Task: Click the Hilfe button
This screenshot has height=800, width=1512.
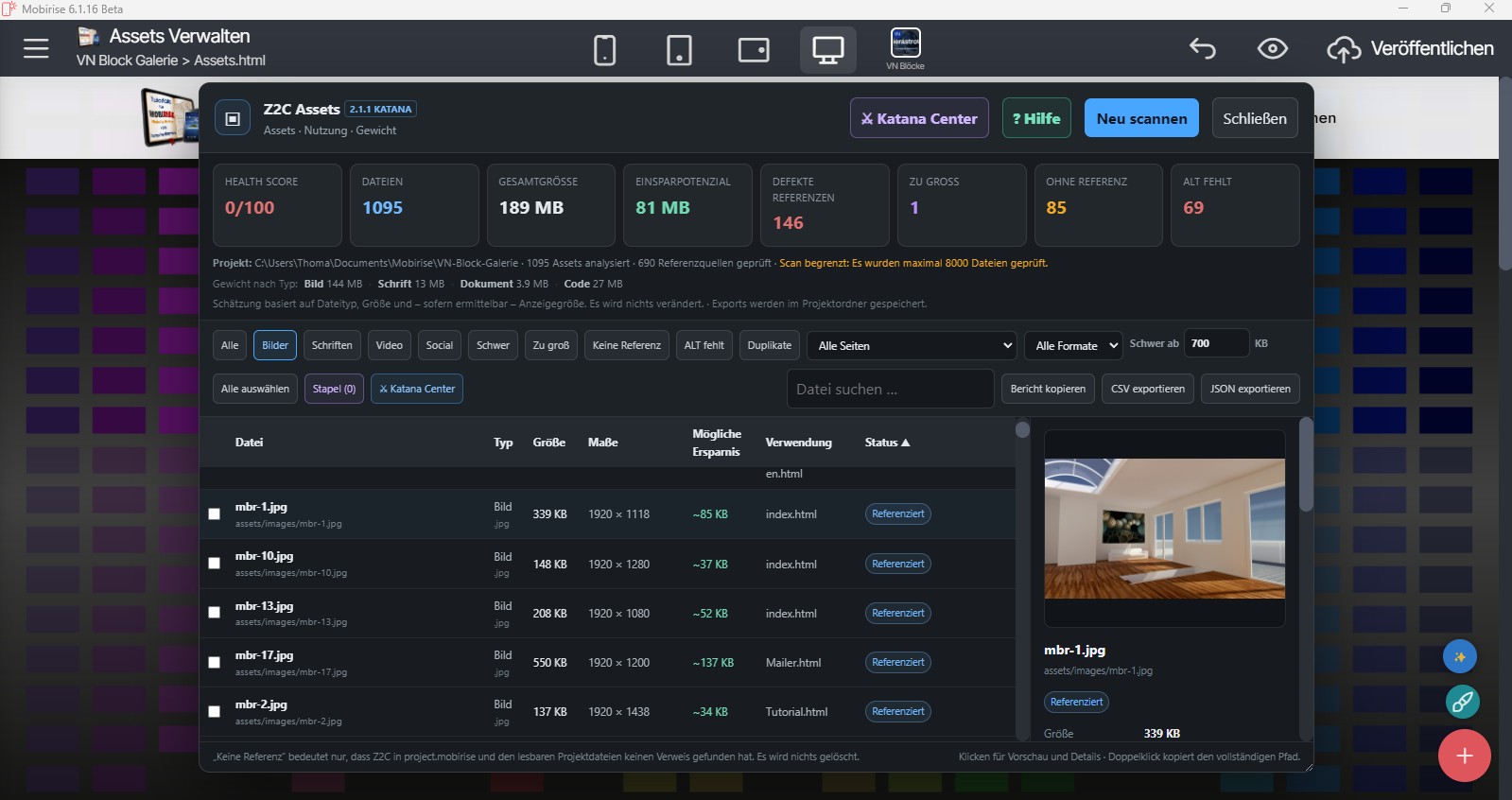Action: 1036,118
